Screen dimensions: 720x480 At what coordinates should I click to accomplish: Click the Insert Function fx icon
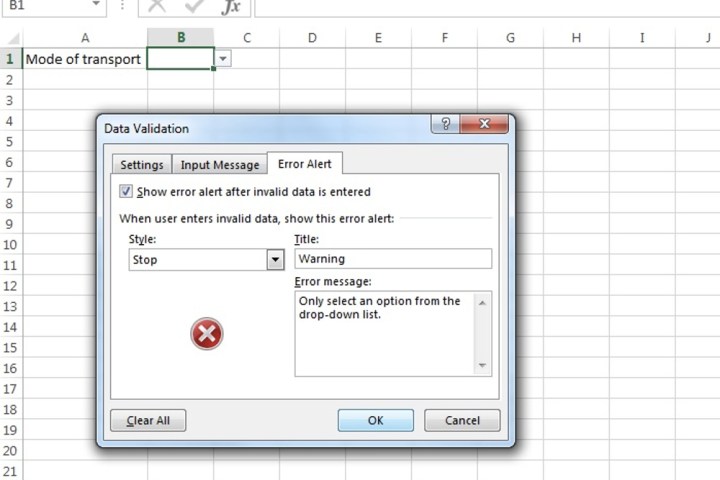[230, 7]
